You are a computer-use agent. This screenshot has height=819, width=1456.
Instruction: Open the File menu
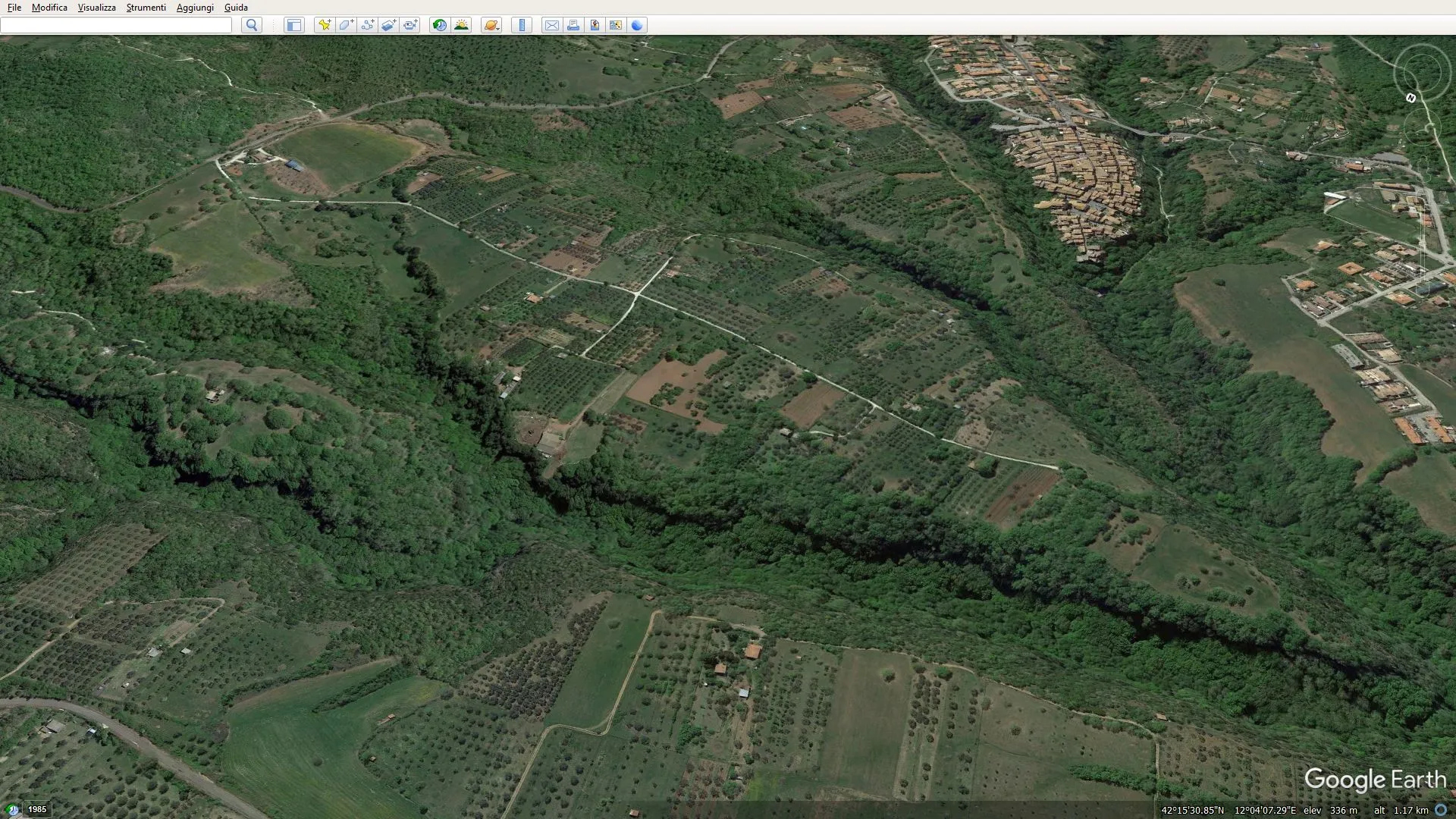(x=14, y=7)
